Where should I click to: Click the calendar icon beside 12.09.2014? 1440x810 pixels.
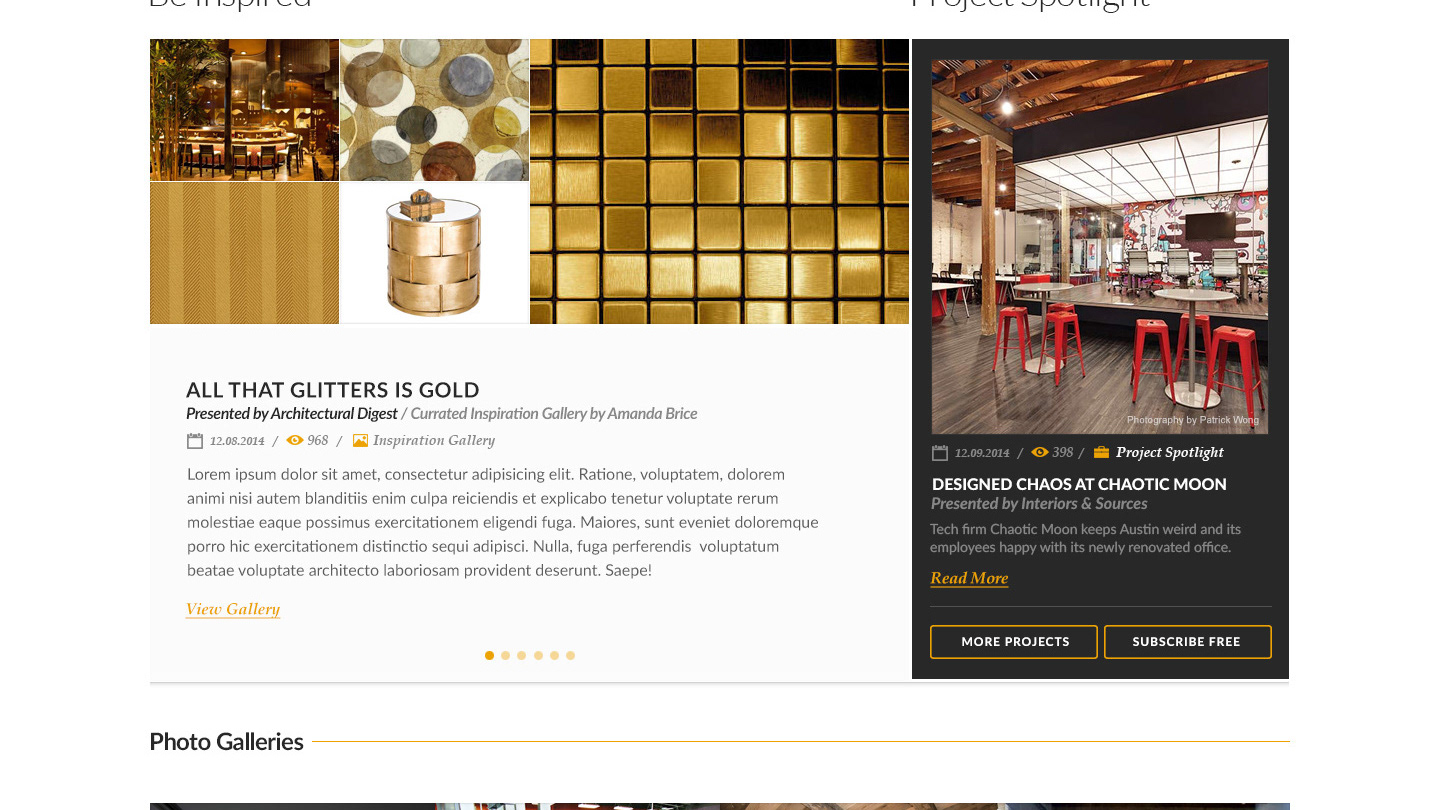940,453
